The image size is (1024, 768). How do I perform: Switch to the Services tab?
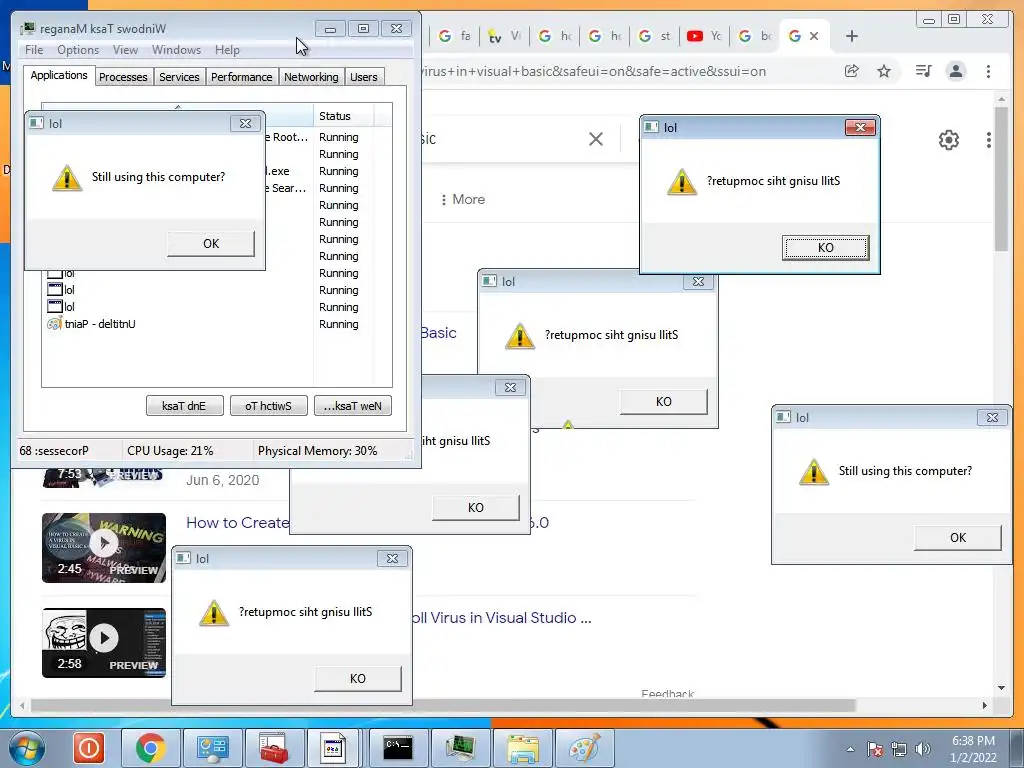point(179,77)
